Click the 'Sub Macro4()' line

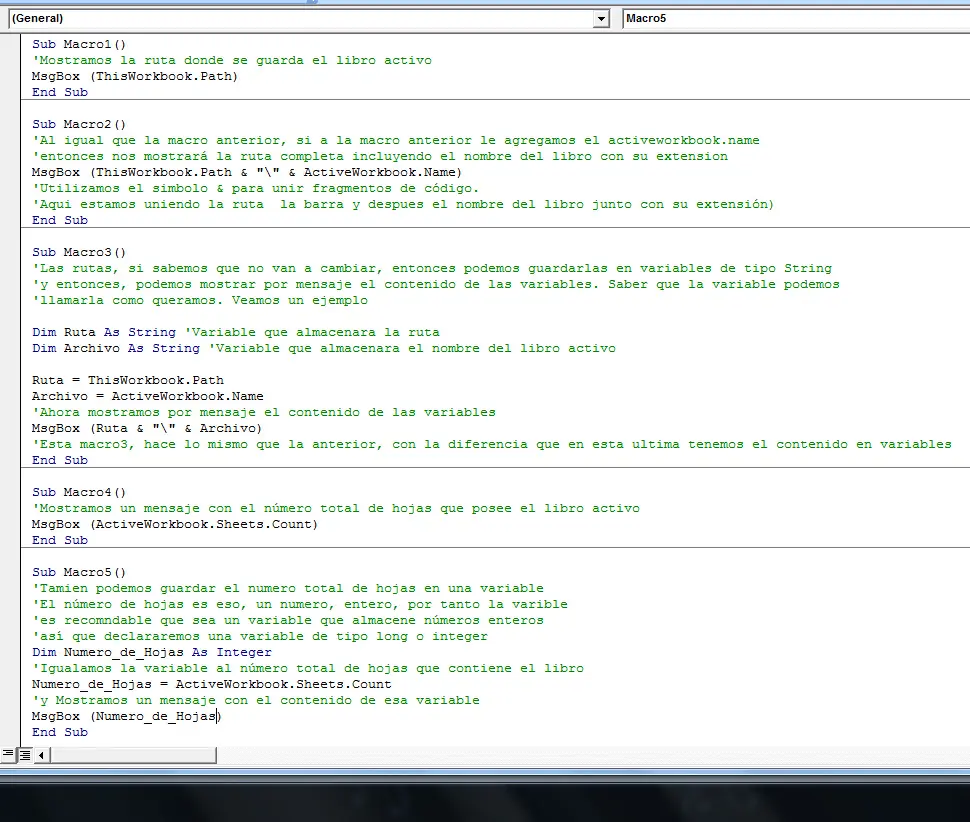pyautogui.click(x=79, y=492)
